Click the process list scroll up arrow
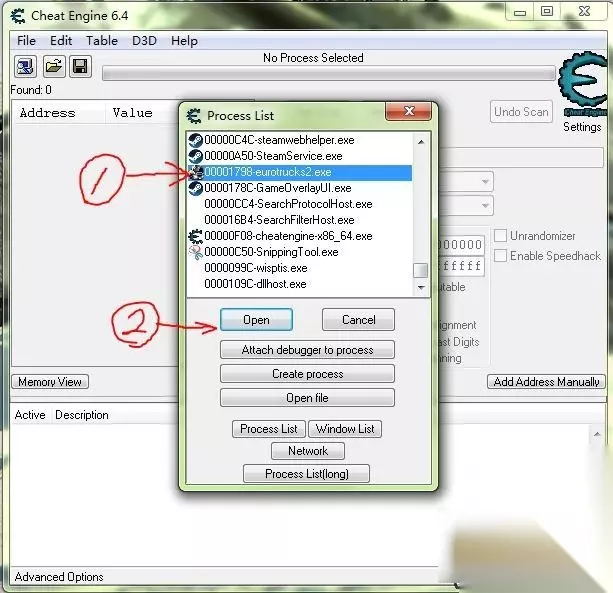This screenshot has height=593, width=613. [421, 142]
